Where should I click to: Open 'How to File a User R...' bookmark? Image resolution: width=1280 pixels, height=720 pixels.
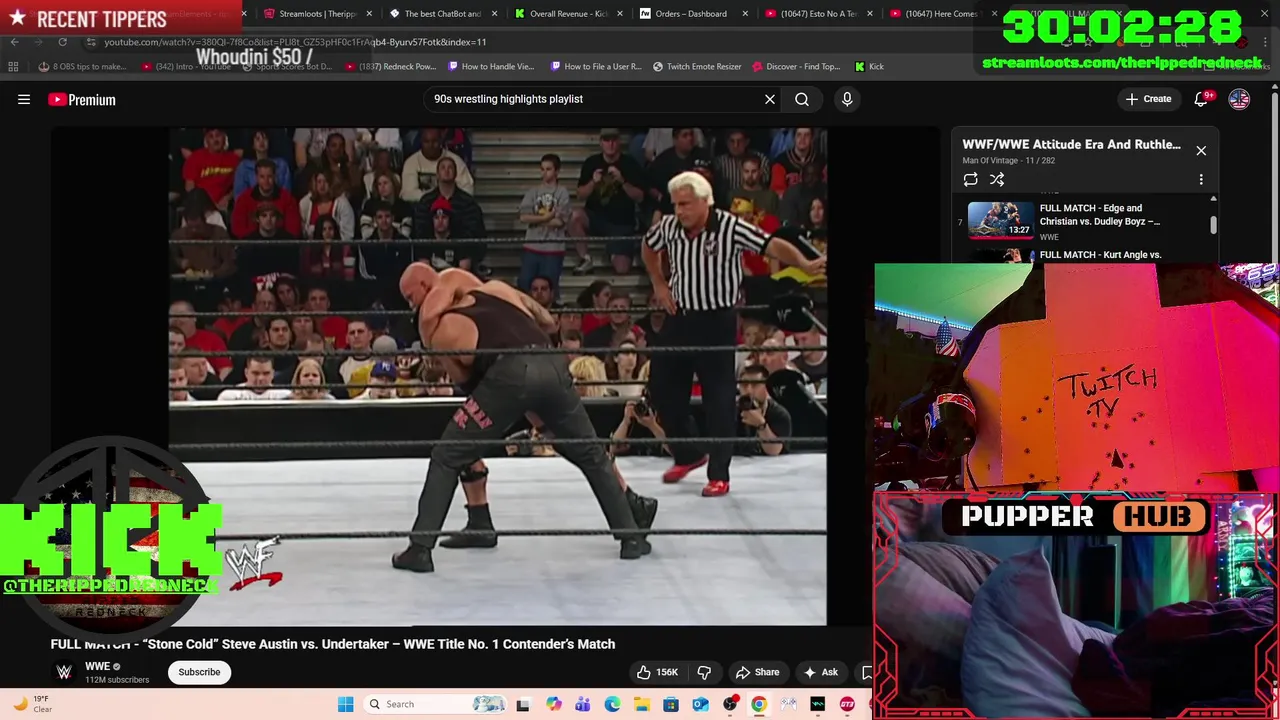tap(595, 66)
